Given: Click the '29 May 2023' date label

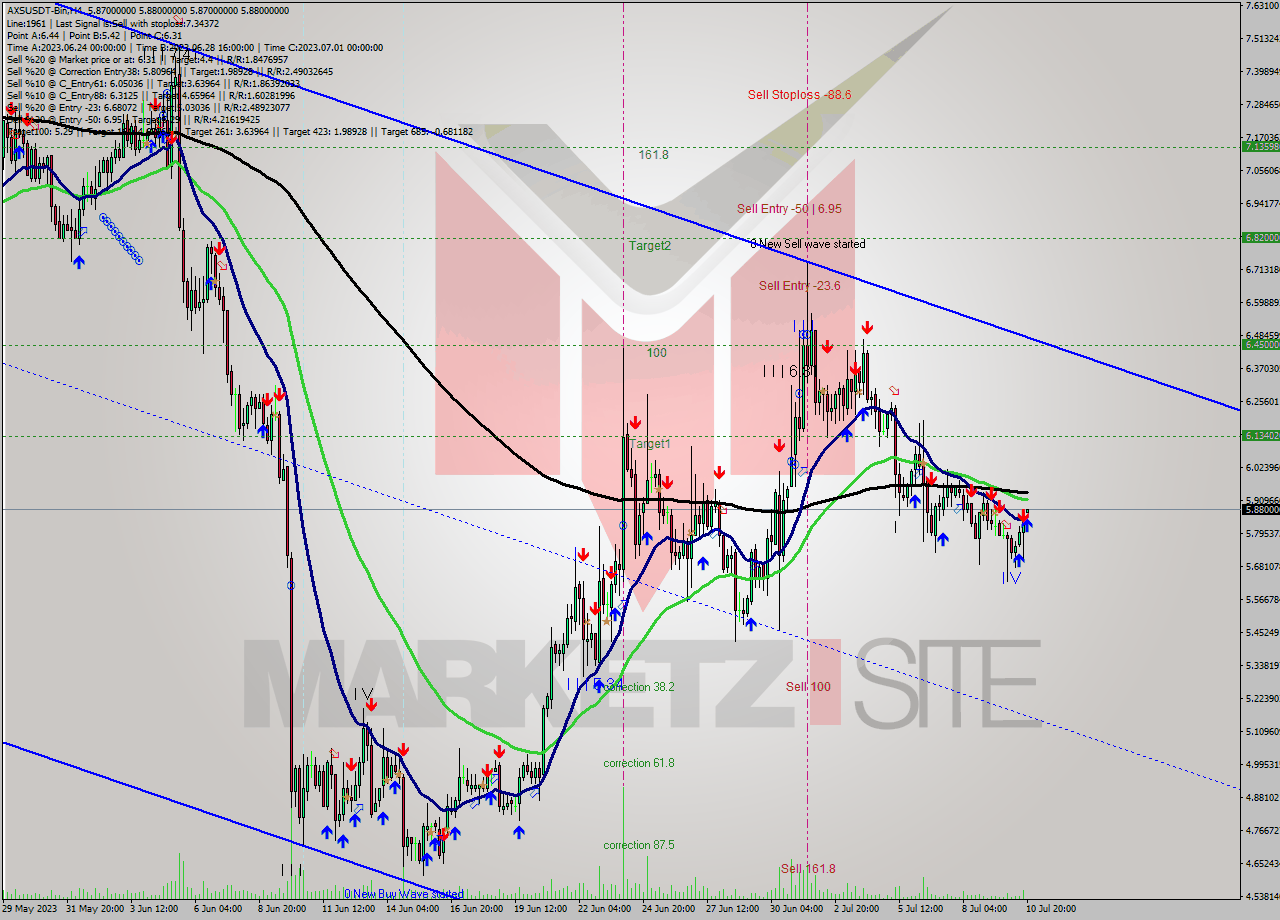Looking at the screenshot, I should [x=29, y=909].
